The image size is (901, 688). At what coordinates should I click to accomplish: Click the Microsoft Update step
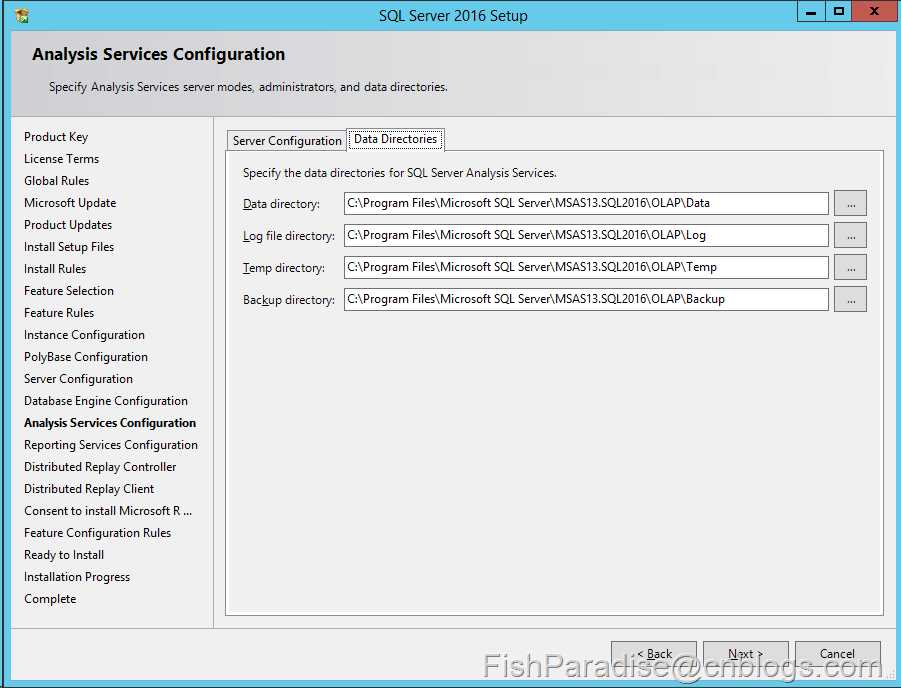click(x=70, y=203)
